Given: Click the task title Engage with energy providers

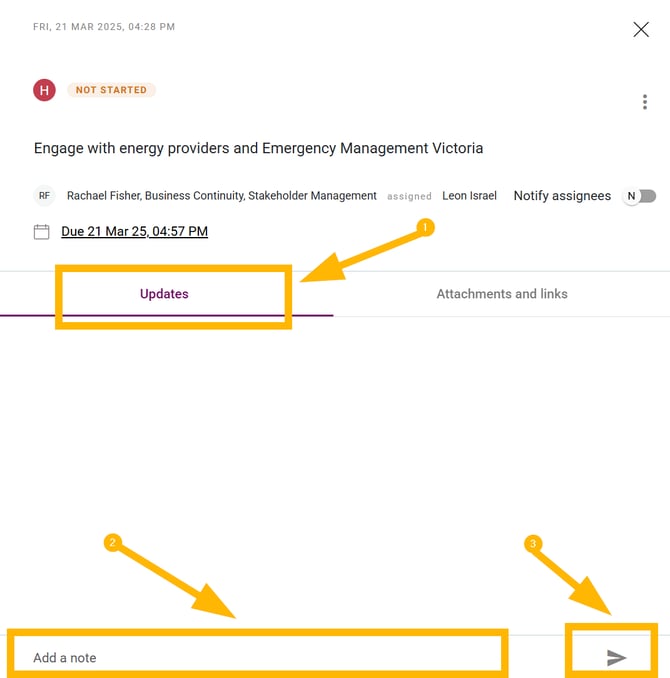Looking at the screenshot, I should [258, 148].
